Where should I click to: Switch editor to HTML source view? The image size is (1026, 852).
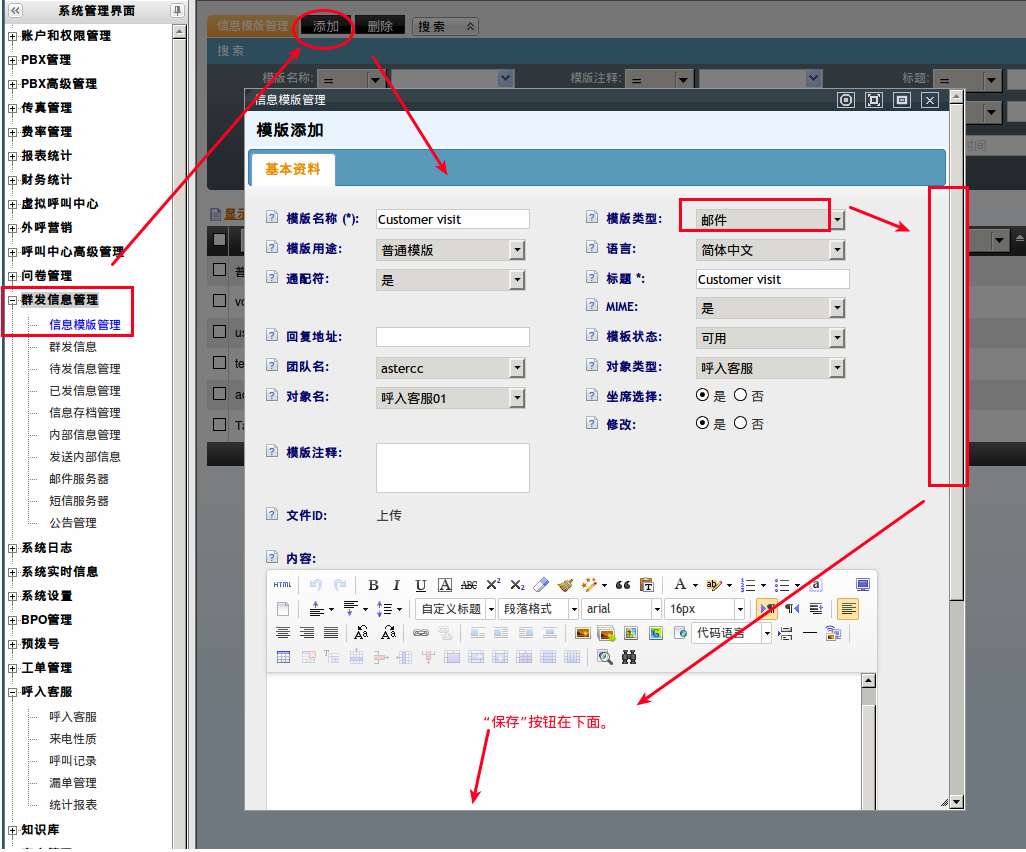[283, 585]
